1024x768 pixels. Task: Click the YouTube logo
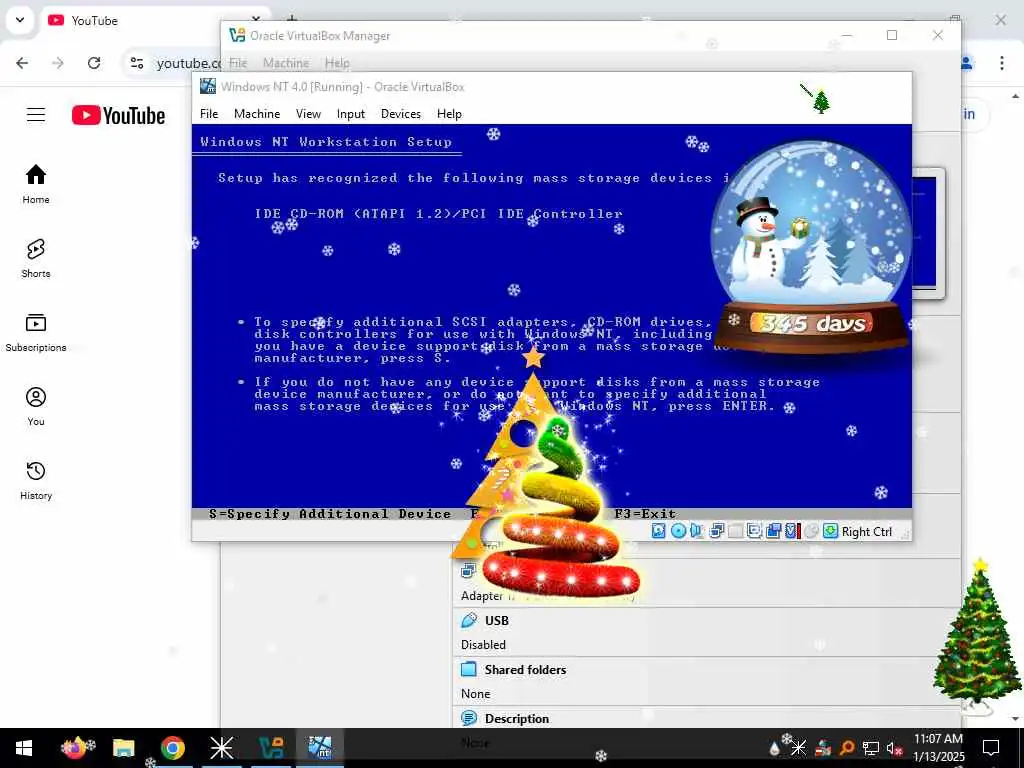point(118,116)
